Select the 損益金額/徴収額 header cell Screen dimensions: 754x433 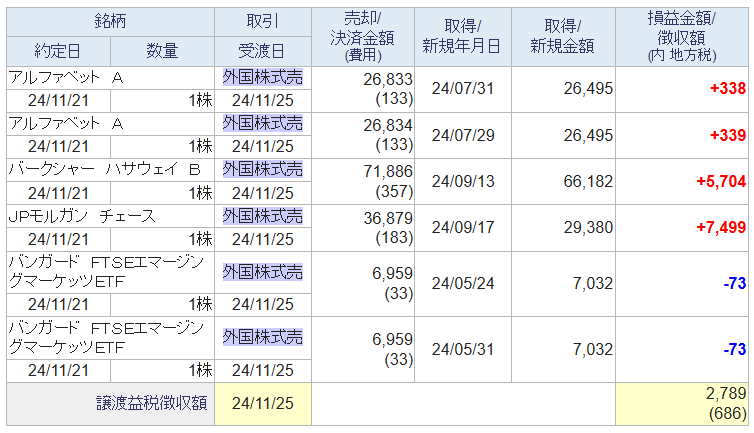coord(682,37)
